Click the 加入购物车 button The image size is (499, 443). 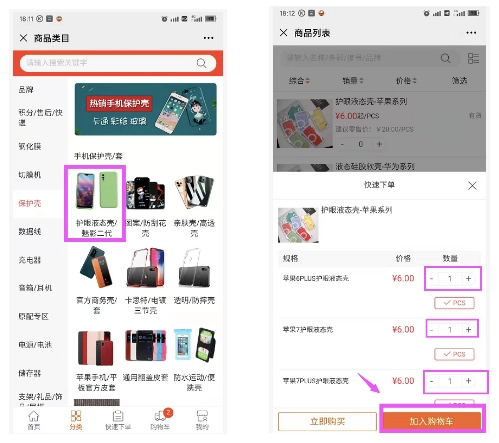(432, 421)
